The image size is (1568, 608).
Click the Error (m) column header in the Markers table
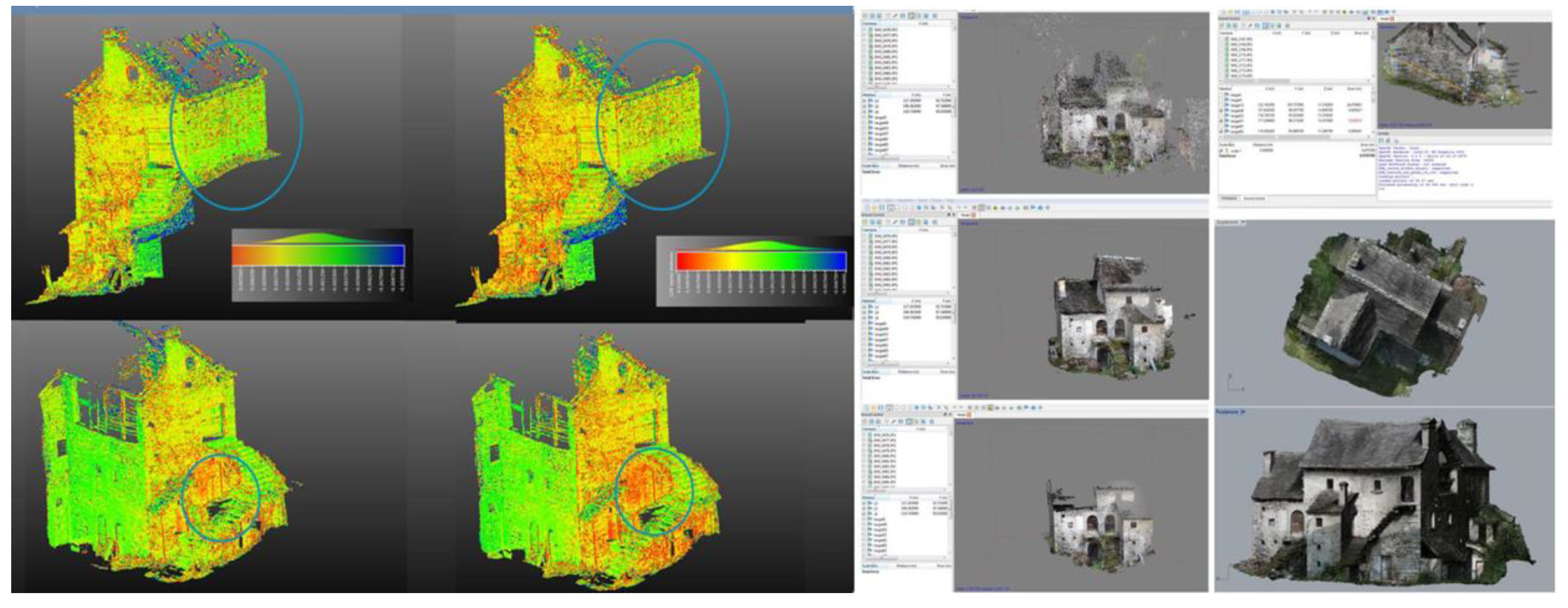(1354, 89)
